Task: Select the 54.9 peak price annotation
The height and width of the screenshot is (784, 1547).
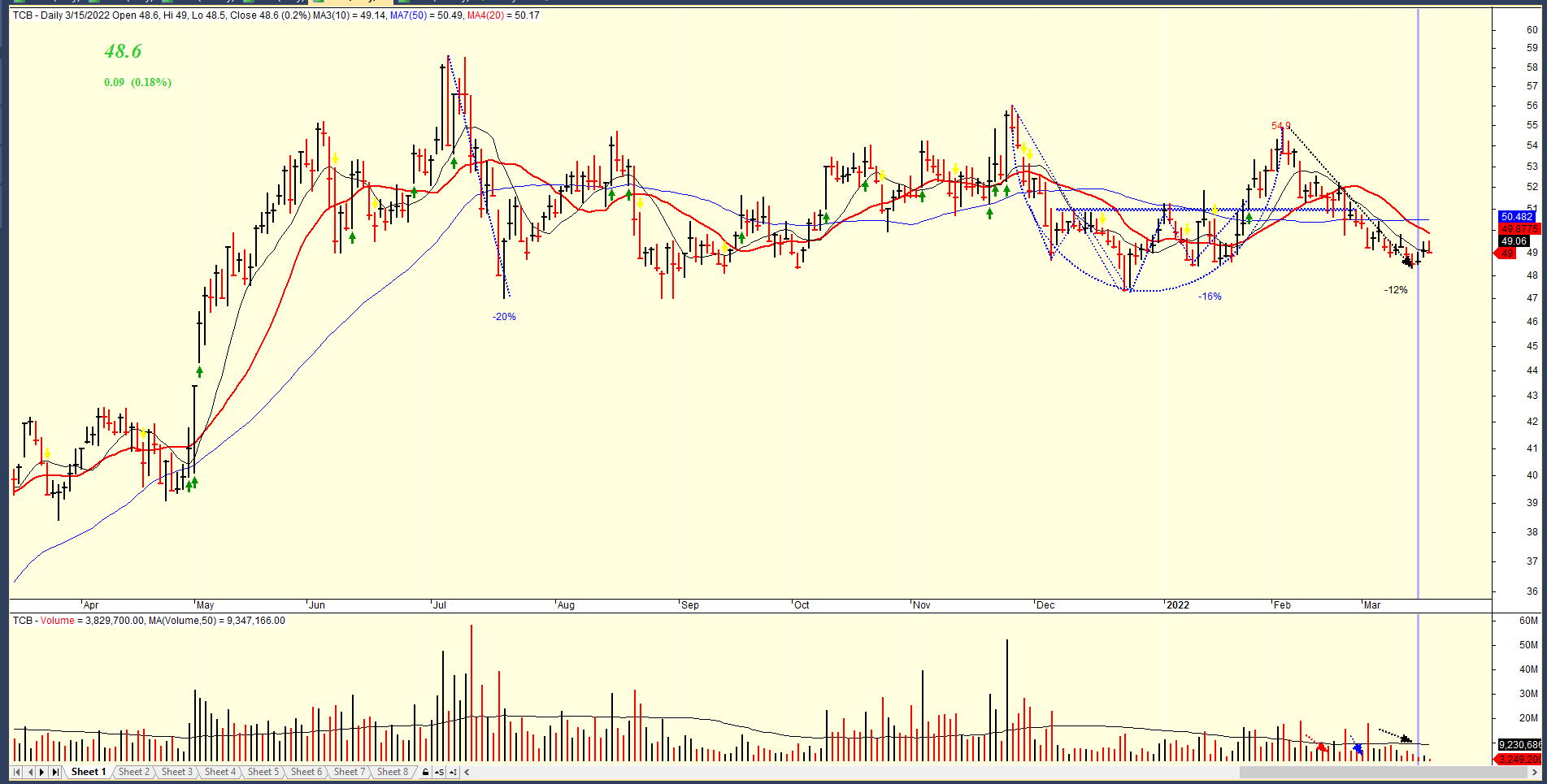Action: 1280,126
